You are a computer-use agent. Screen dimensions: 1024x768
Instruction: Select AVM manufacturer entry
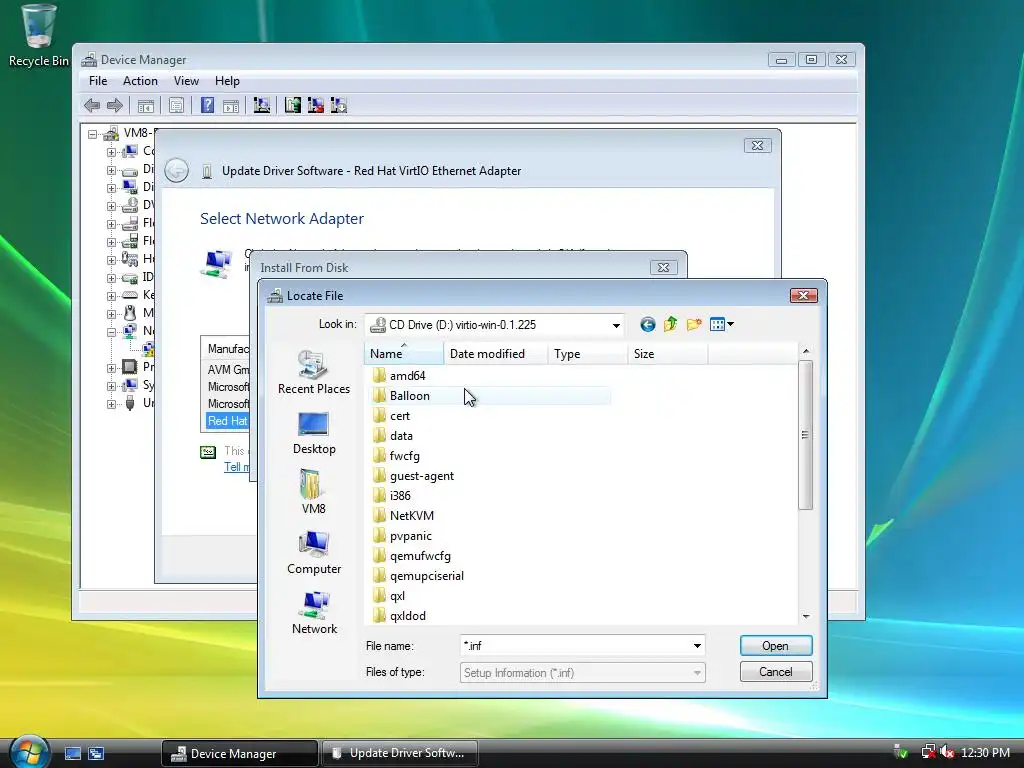tap(228, 370)
